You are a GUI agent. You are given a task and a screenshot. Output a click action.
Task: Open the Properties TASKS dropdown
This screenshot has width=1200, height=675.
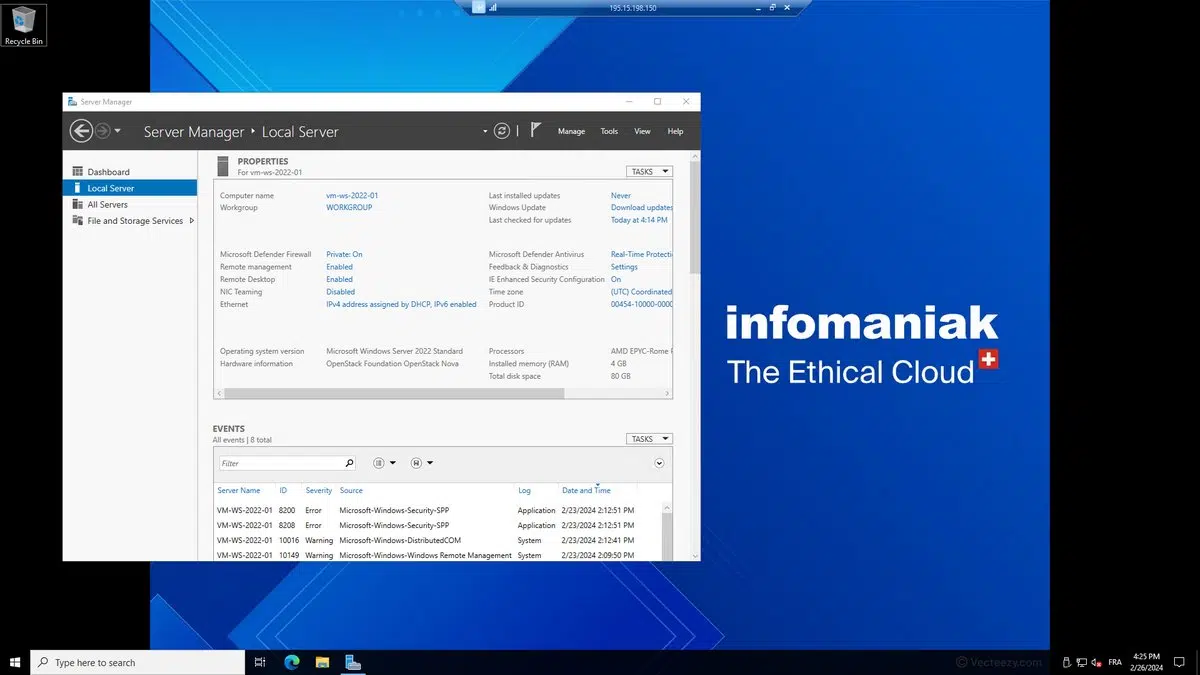point(648,171)
